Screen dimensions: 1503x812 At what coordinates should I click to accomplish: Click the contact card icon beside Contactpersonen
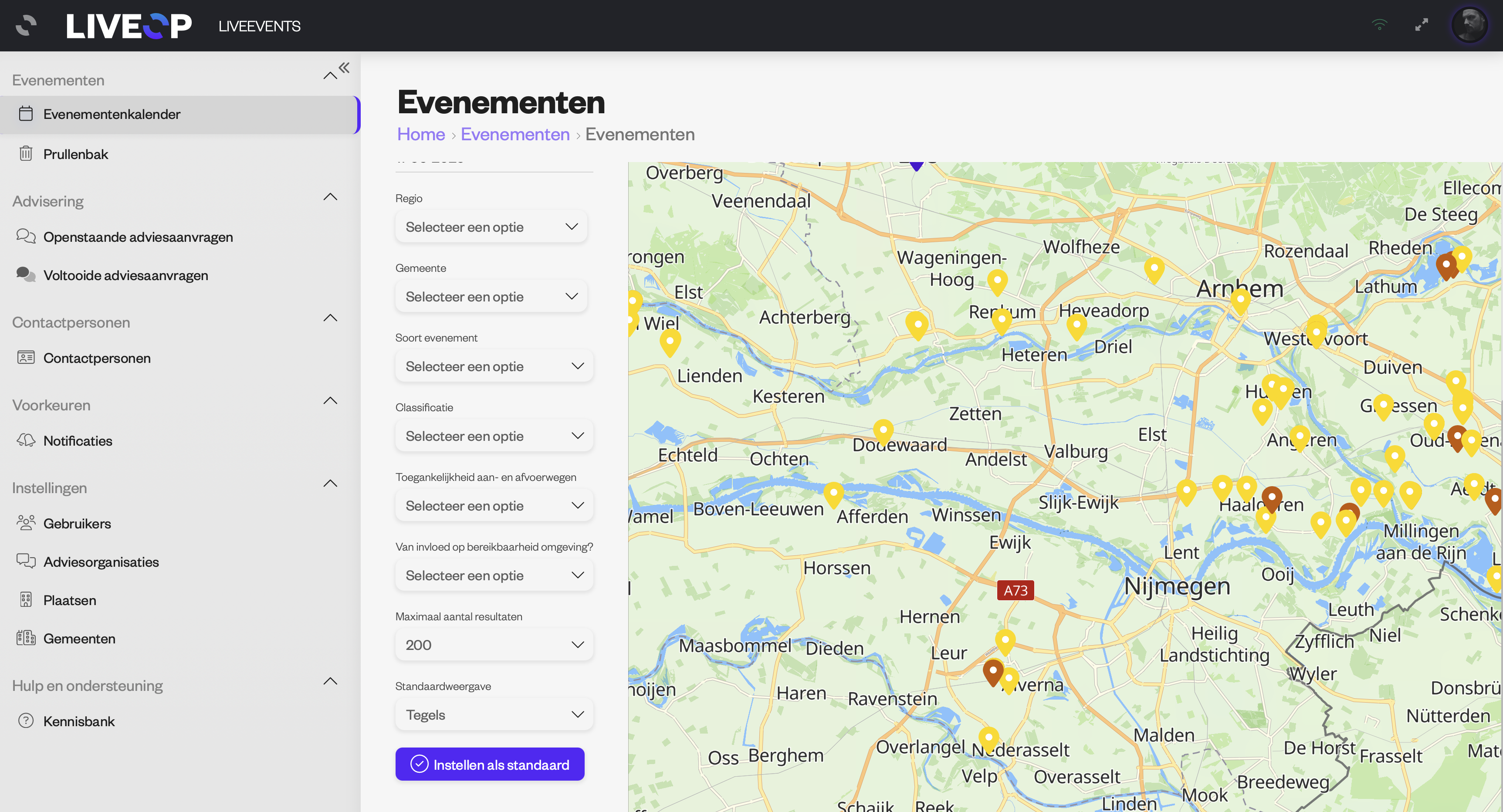pyautogui.click(x=26, y=358)
